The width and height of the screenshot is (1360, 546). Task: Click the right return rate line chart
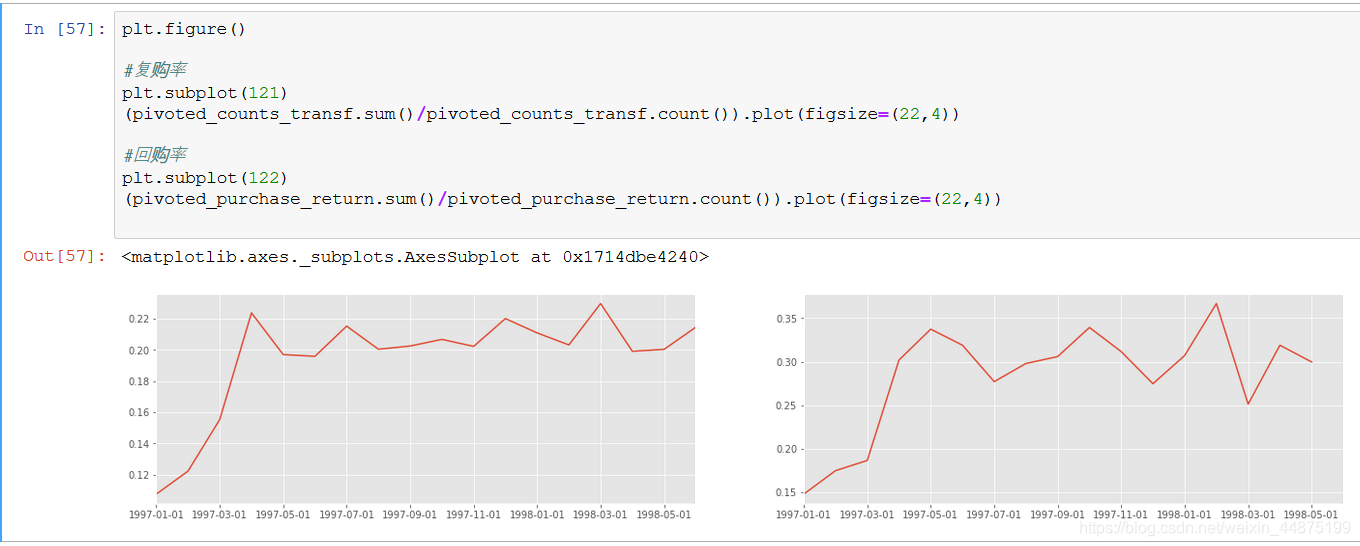[x=1073, y=399]
